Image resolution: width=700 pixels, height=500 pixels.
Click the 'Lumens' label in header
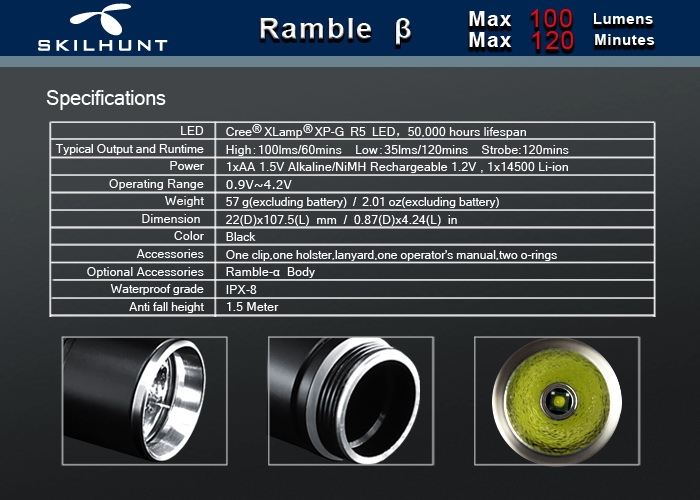coord(623,19)
